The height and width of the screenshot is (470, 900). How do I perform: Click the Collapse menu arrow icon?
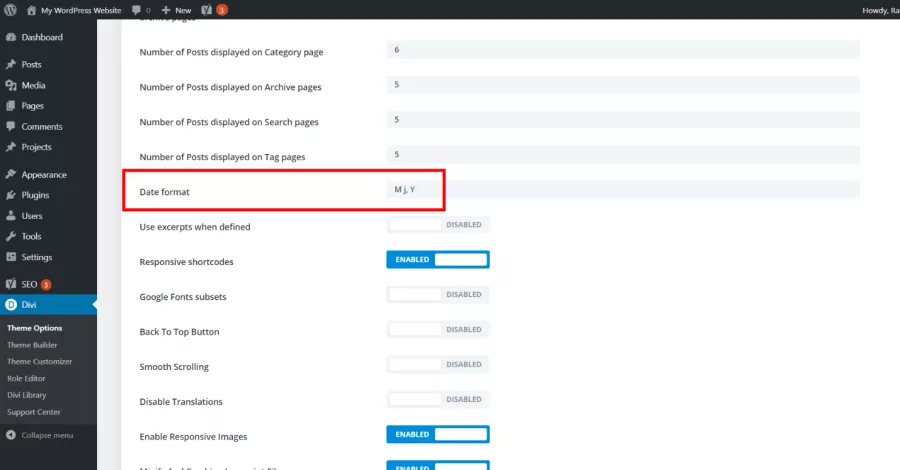[x=11, y=435]
